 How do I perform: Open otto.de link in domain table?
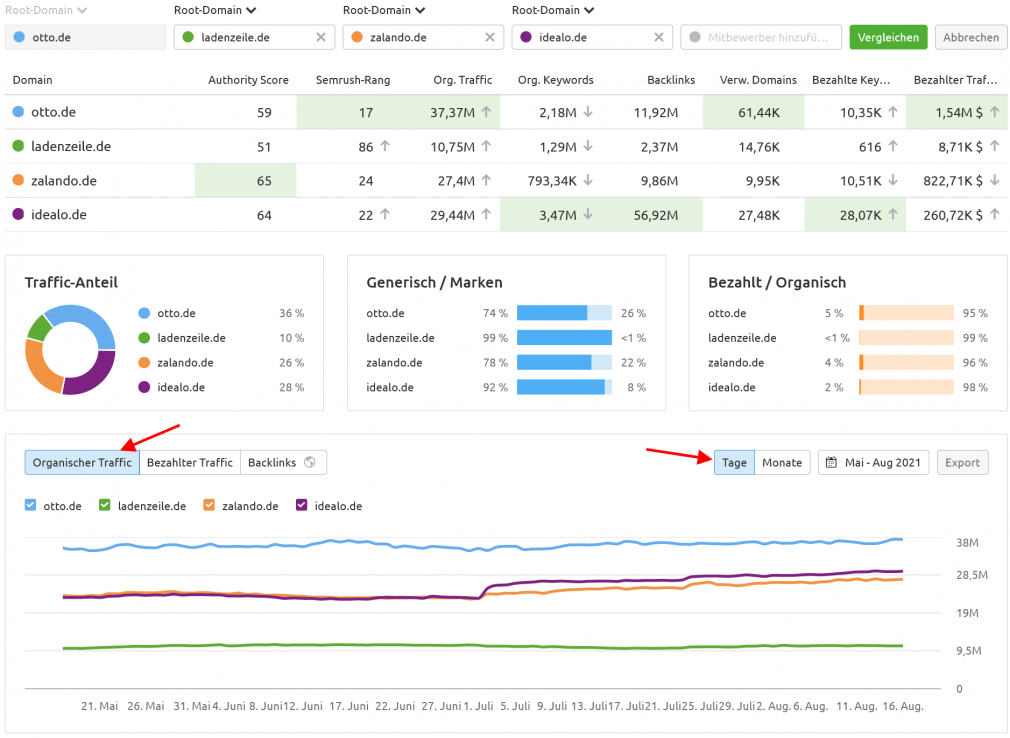point(53,112)
